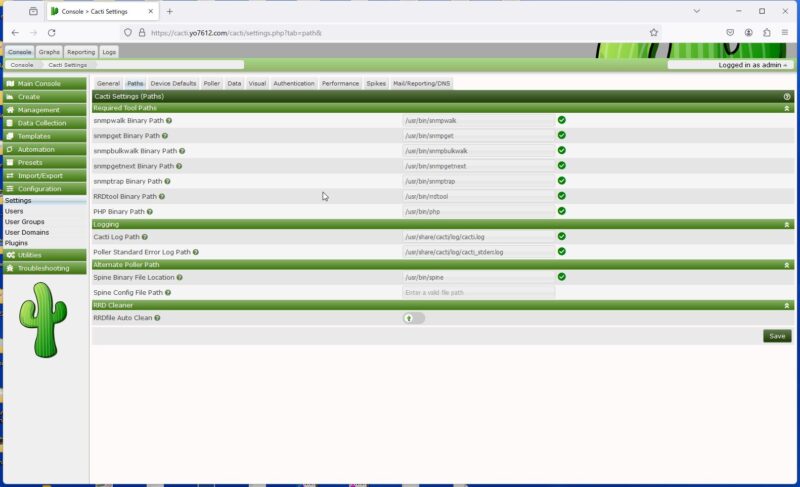Click help icon next to snmpwalk Binary Path
The height and width of the screenshot is (487, 800).
[169, 121]
